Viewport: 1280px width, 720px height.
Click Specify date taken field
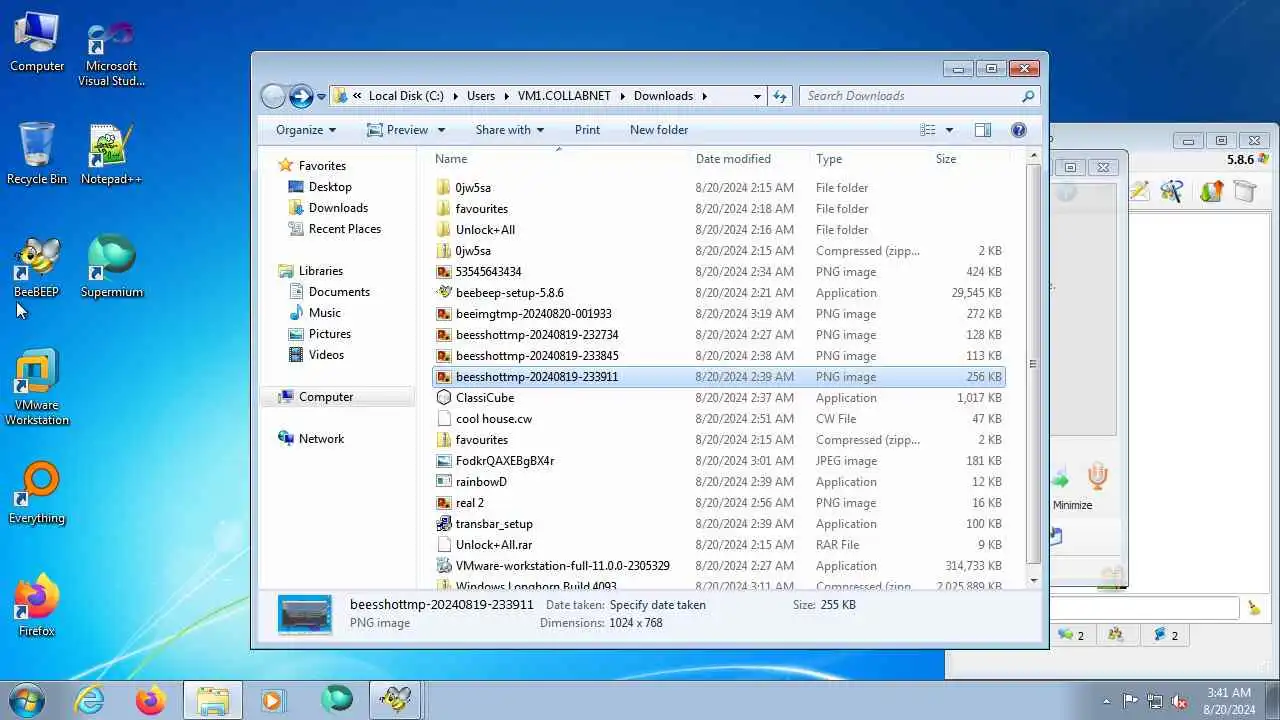tap(657, 605)
